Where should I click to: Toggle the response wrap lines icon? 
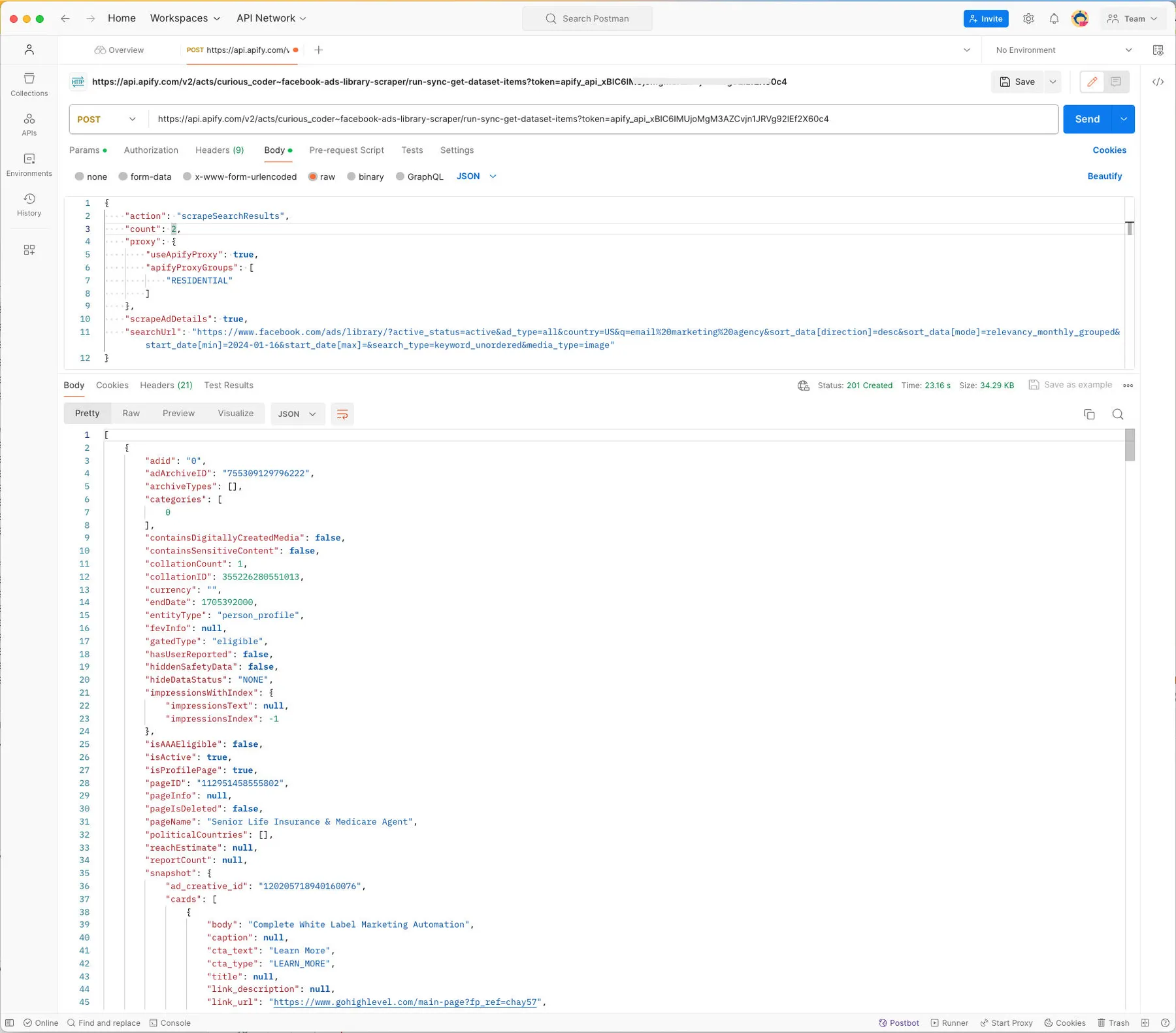point(342,414)
